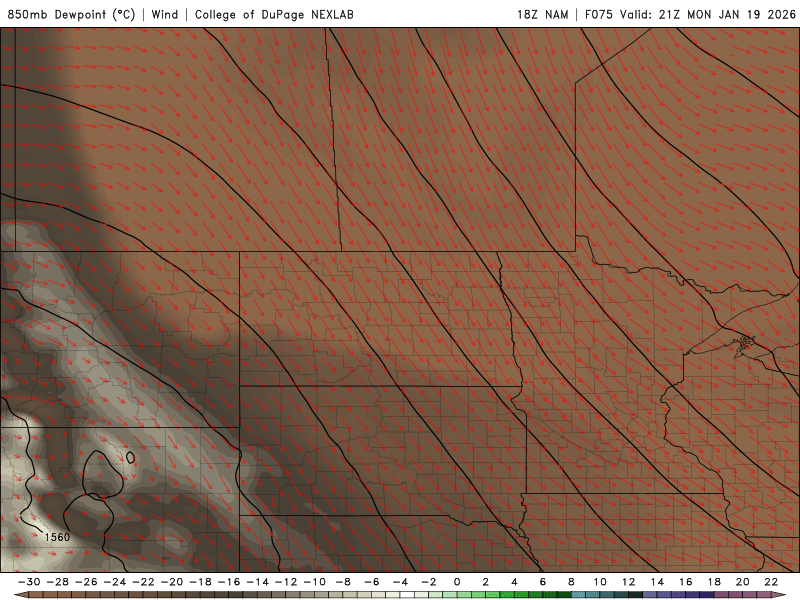
Task: Click the 0 value on the color scale
Action: [457, 582]
